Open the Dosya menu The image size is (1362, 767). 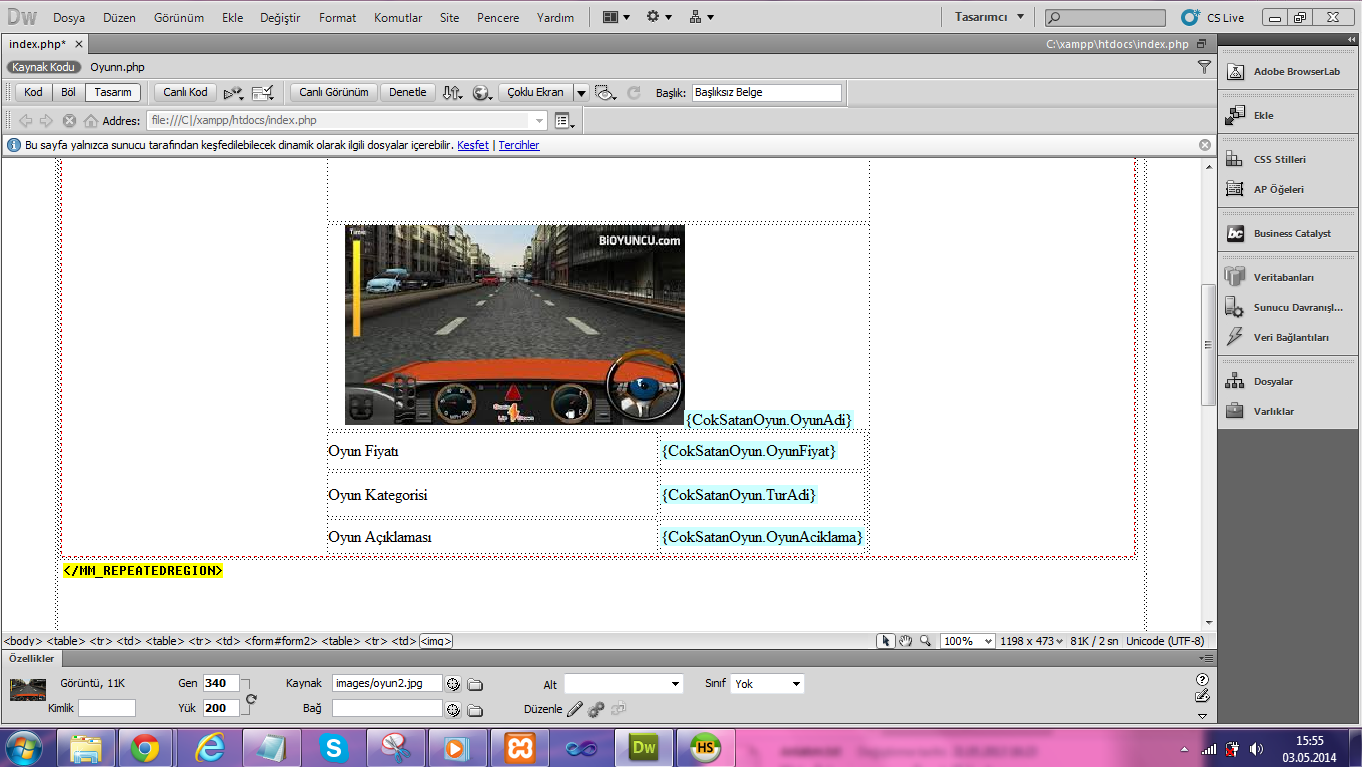[69, 18]
